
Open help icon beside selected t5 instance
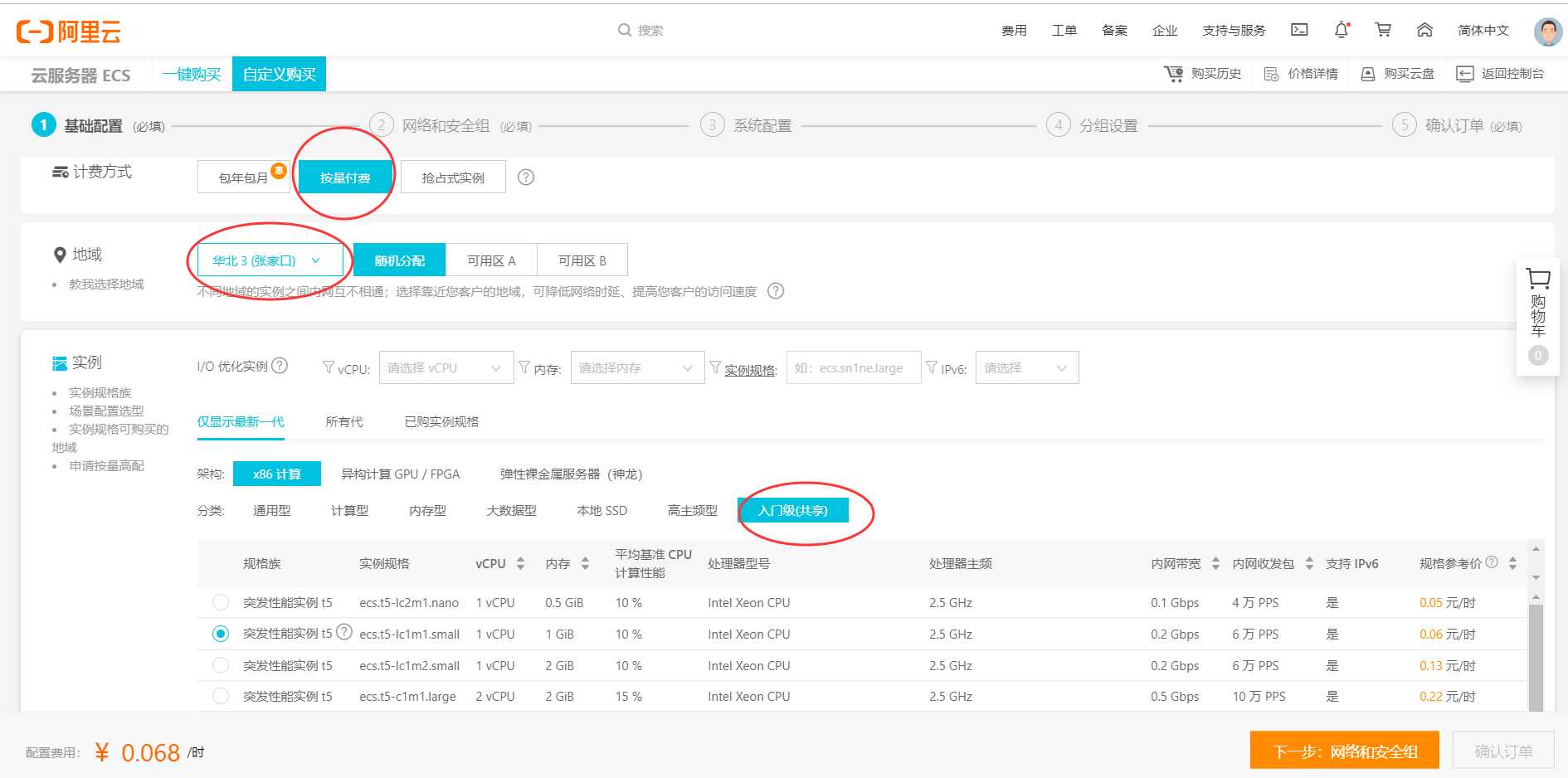344,632
